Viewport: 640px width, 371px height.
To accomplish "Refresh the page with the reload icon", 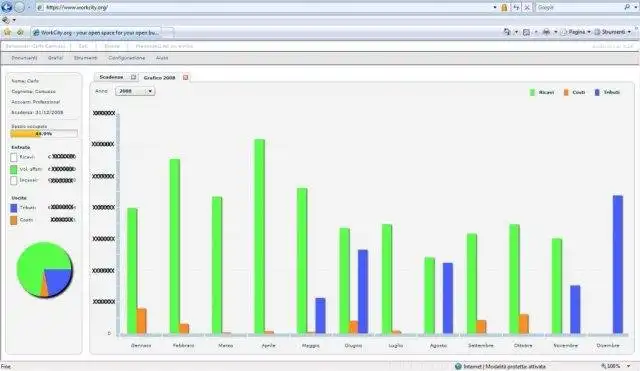I will click(516, 7).
